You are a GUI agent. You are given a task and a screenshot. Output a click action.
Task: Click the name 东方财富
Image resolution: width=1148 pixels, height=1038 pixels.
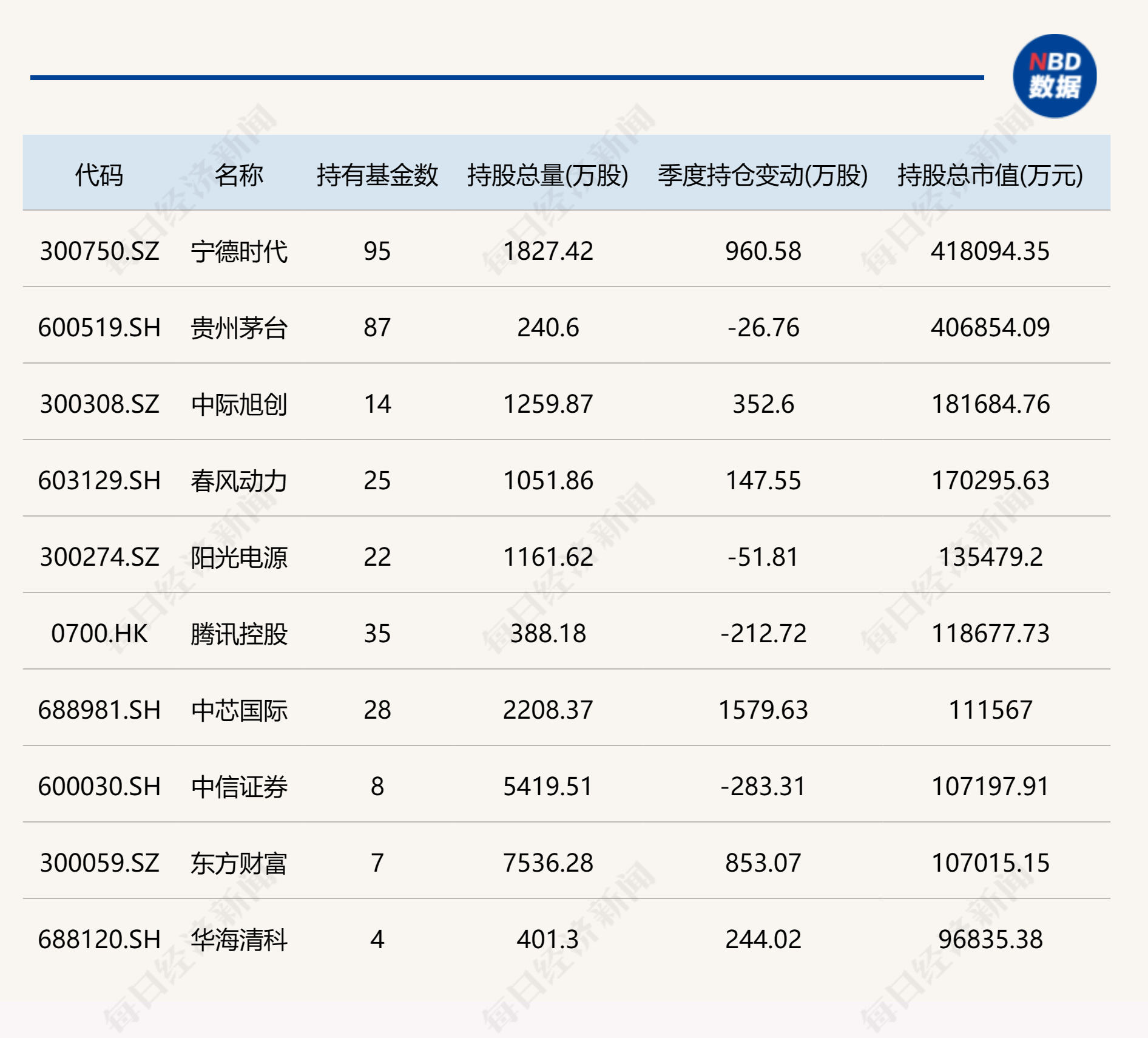239,863
